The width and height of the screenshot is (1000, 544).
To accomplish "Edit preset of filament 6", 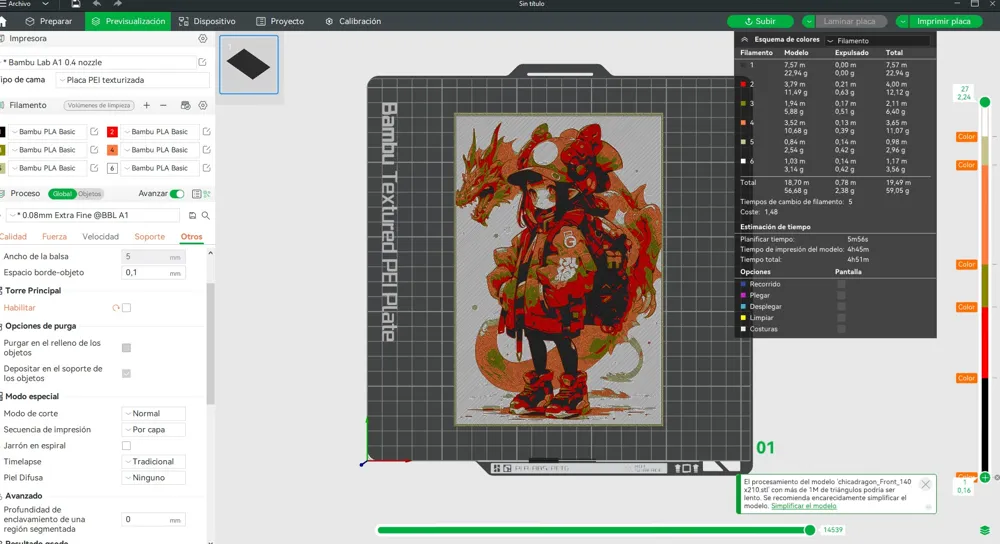I will tap(207, 168).
